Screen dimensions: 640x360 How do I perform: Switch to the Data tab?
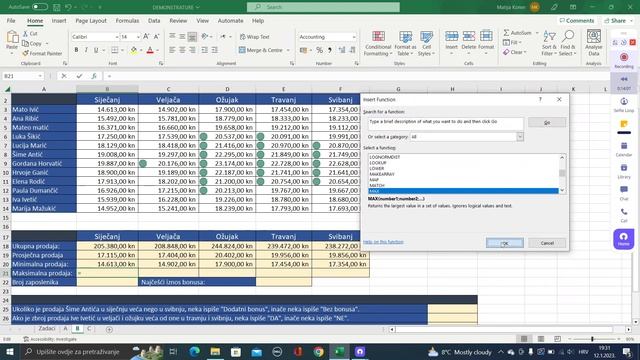tap(154, 20)
